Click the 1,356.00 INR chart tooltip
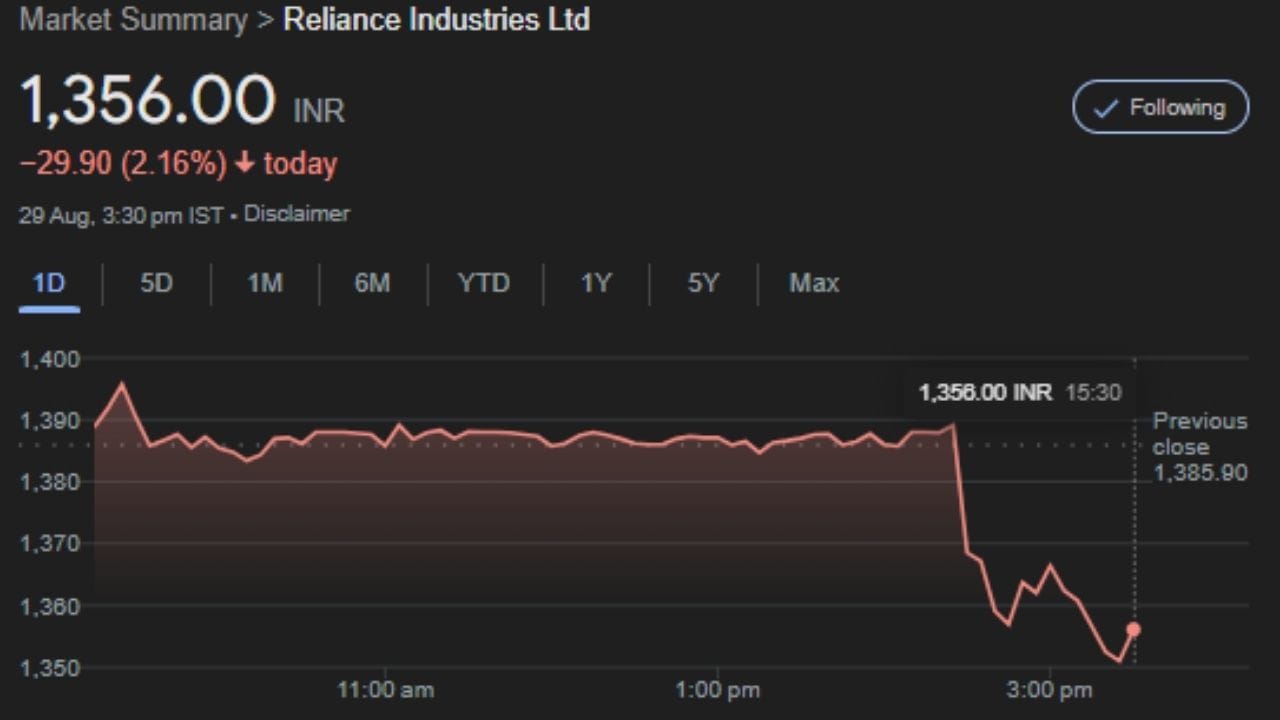The height and width of the screenshot is (720, 1280). [x=1019, y=392]
